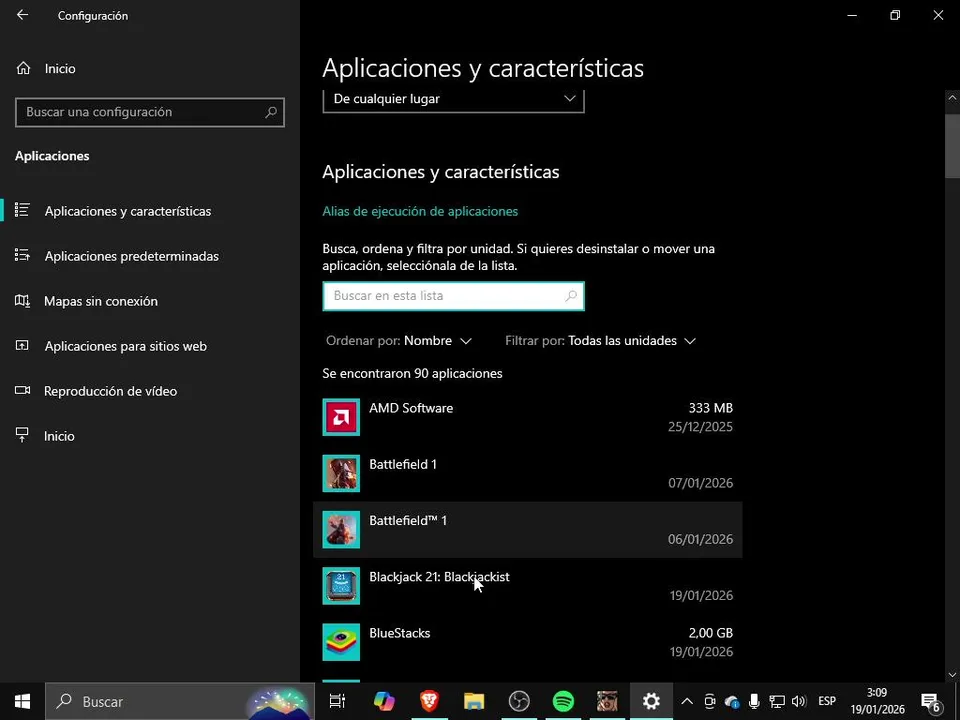Click the scrollbar up arrow

(x=952, y=97)
